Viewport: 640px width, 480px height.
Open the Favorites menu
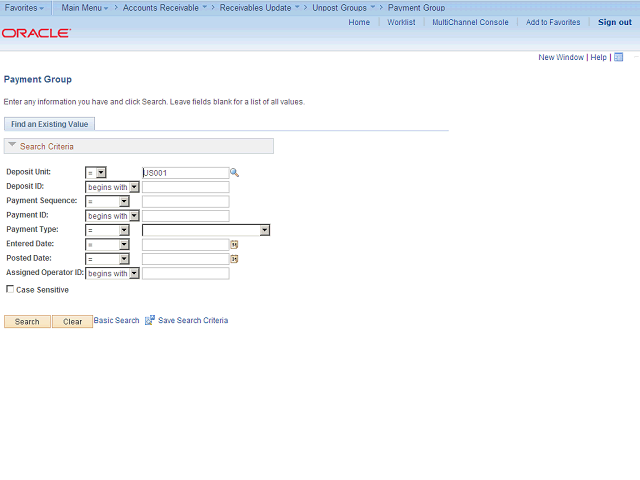pos(24,8)
